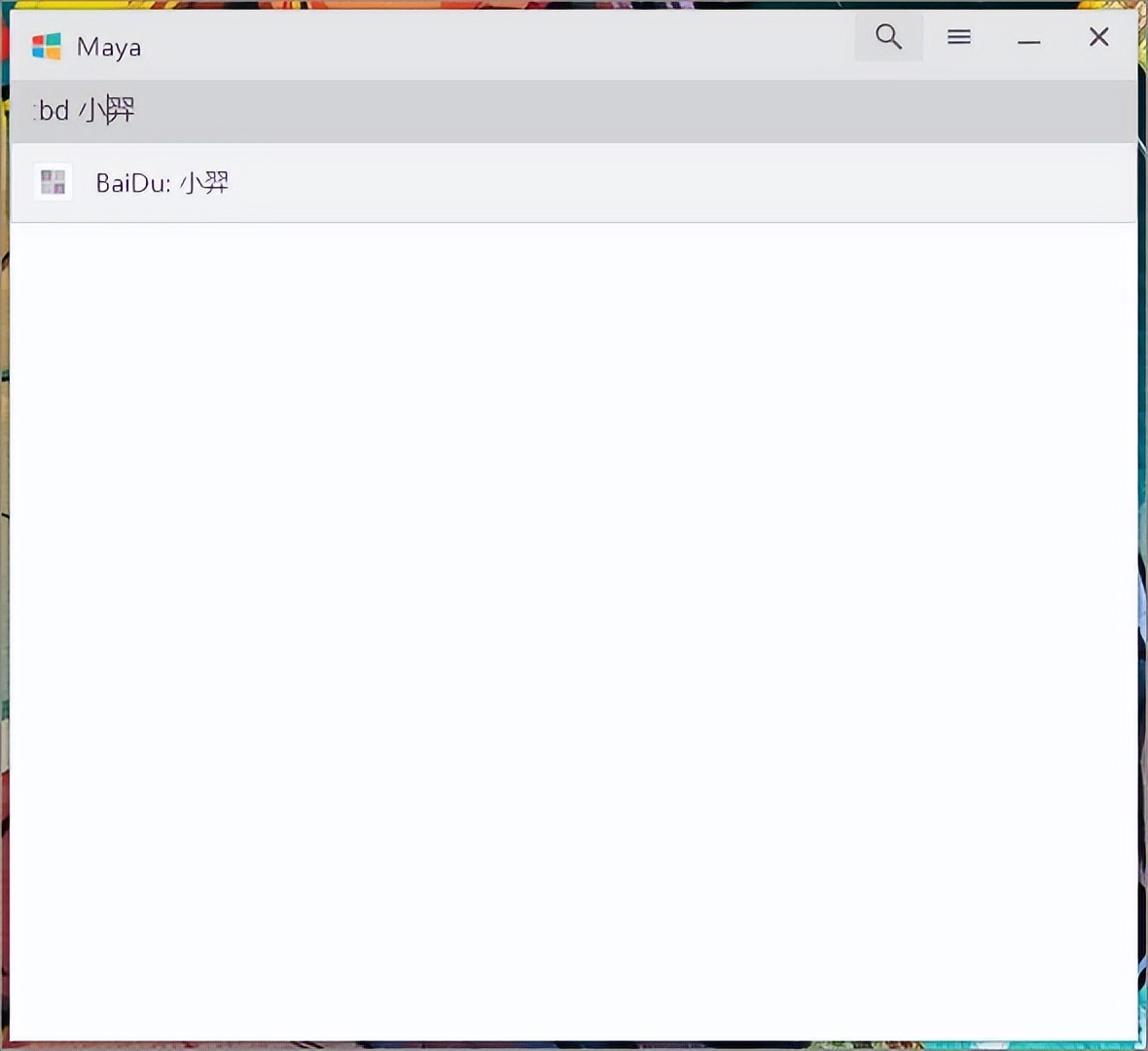Viewport: 1148px width, 1051px height.
Task: Click the Maya colorful logo icon
Action: point(47,47)
